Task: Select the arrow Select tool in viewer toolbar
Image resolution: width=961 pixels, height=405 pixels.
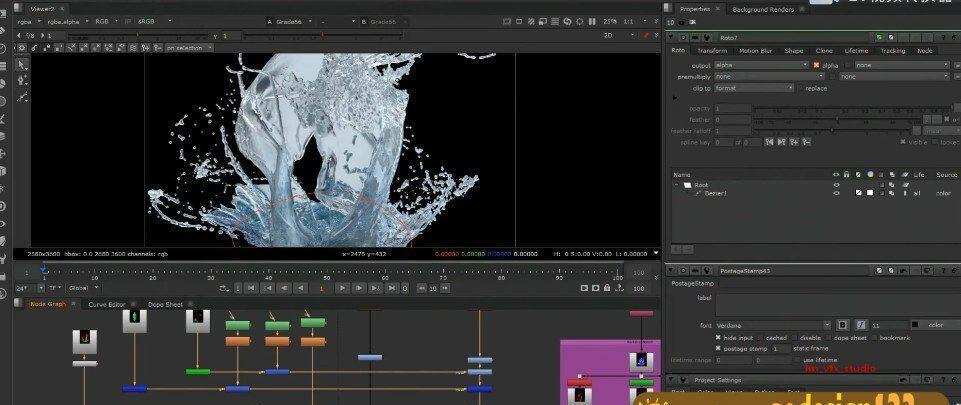Action: pos(22,65)
